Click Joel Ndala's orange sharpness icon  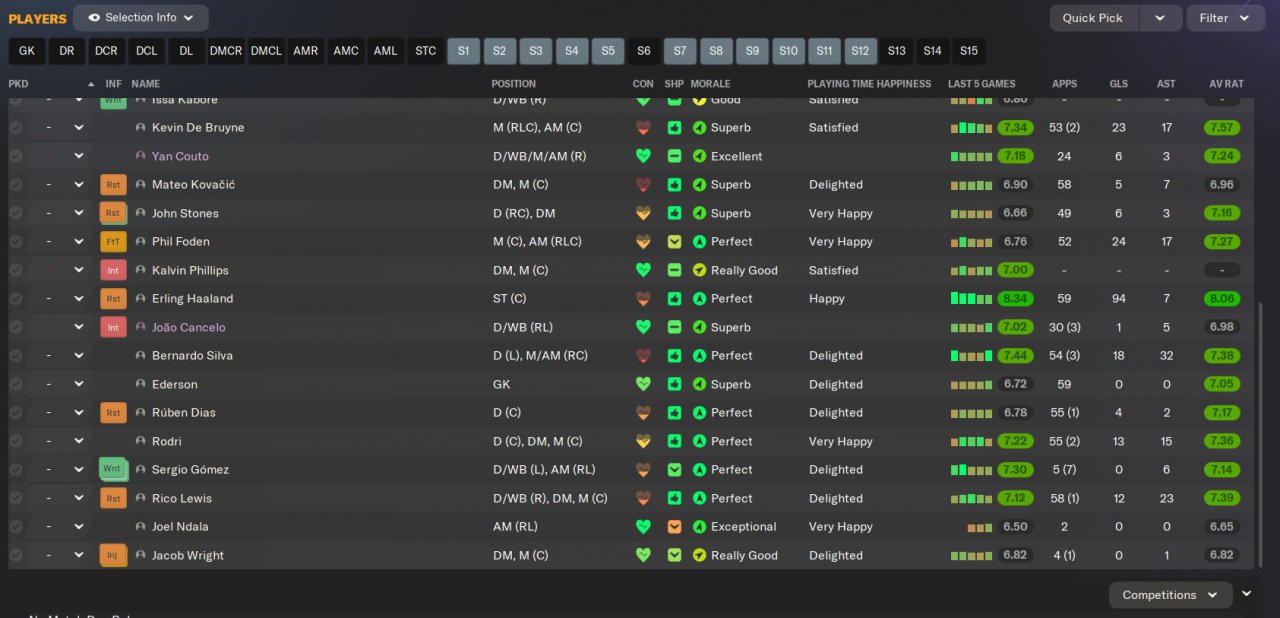(x=674, y=526)
